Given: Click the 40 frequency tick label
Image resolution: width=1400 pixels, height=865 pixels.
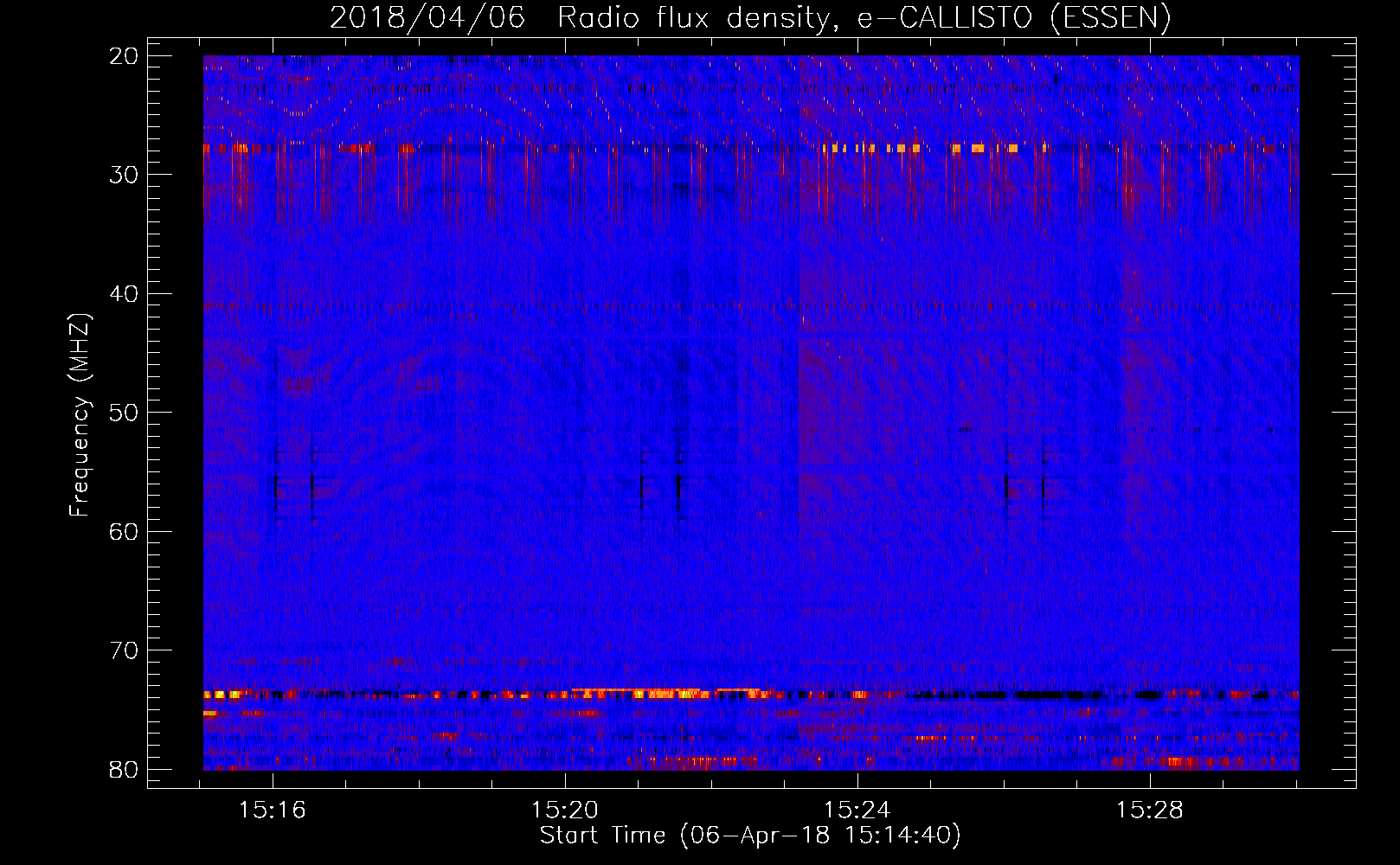Looking at the screenshot, I should tap(124, 294).
